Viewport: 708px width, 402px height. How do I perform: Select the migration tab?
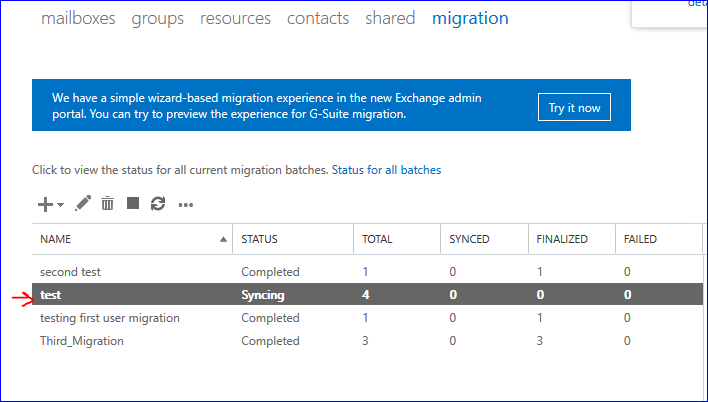tap(470, 19)
